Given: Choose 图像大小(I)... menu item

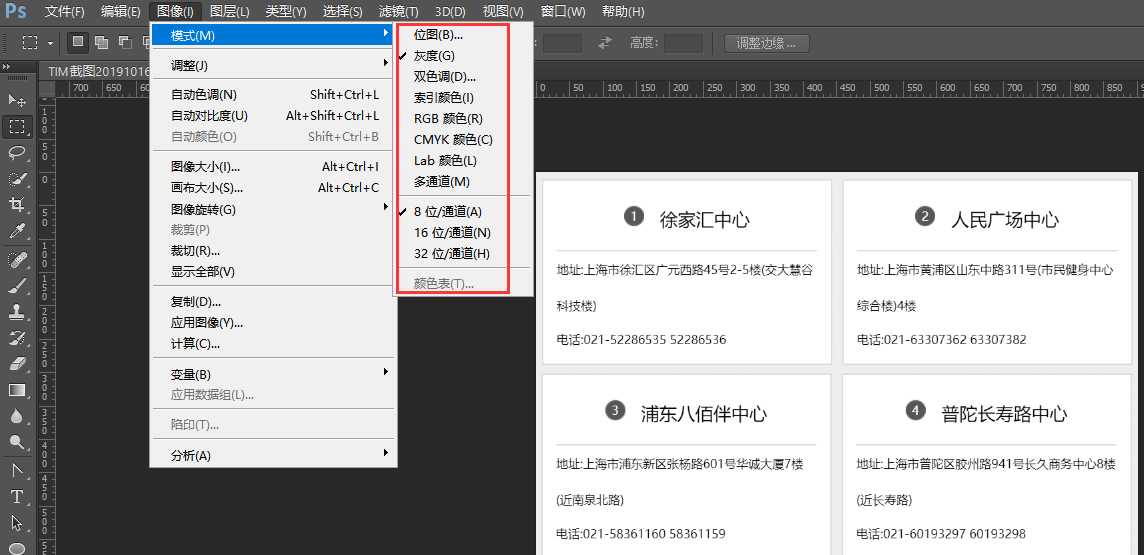Looking at the screenshot, I should coord(273,166).
